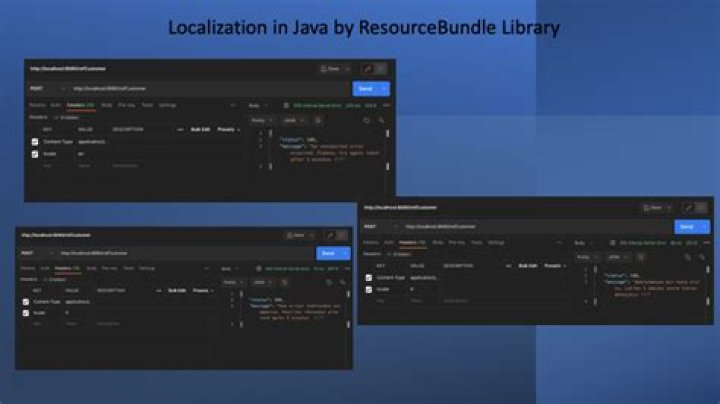This screenshot has height=404, width=720.
Task: Select Auth tab in the right window
Action: click(389, 242)
